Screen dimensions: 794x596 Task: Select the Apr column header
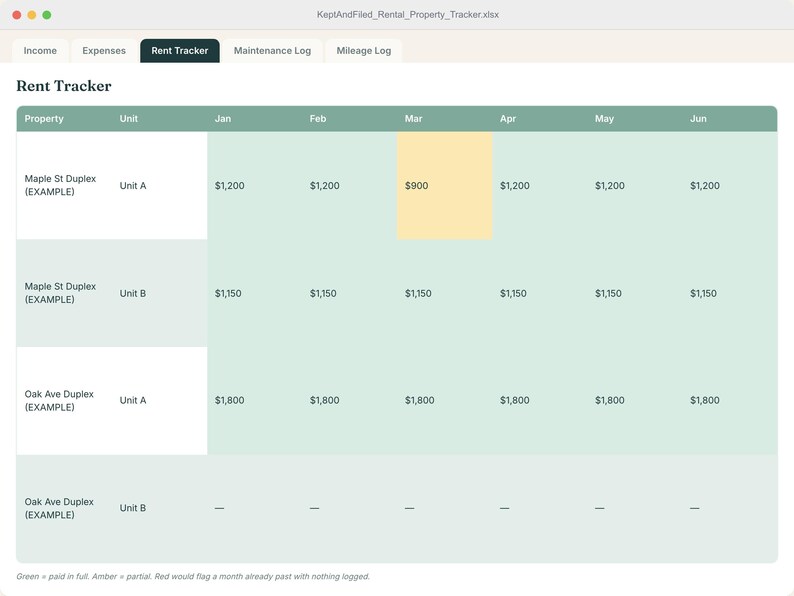[540, 118]
